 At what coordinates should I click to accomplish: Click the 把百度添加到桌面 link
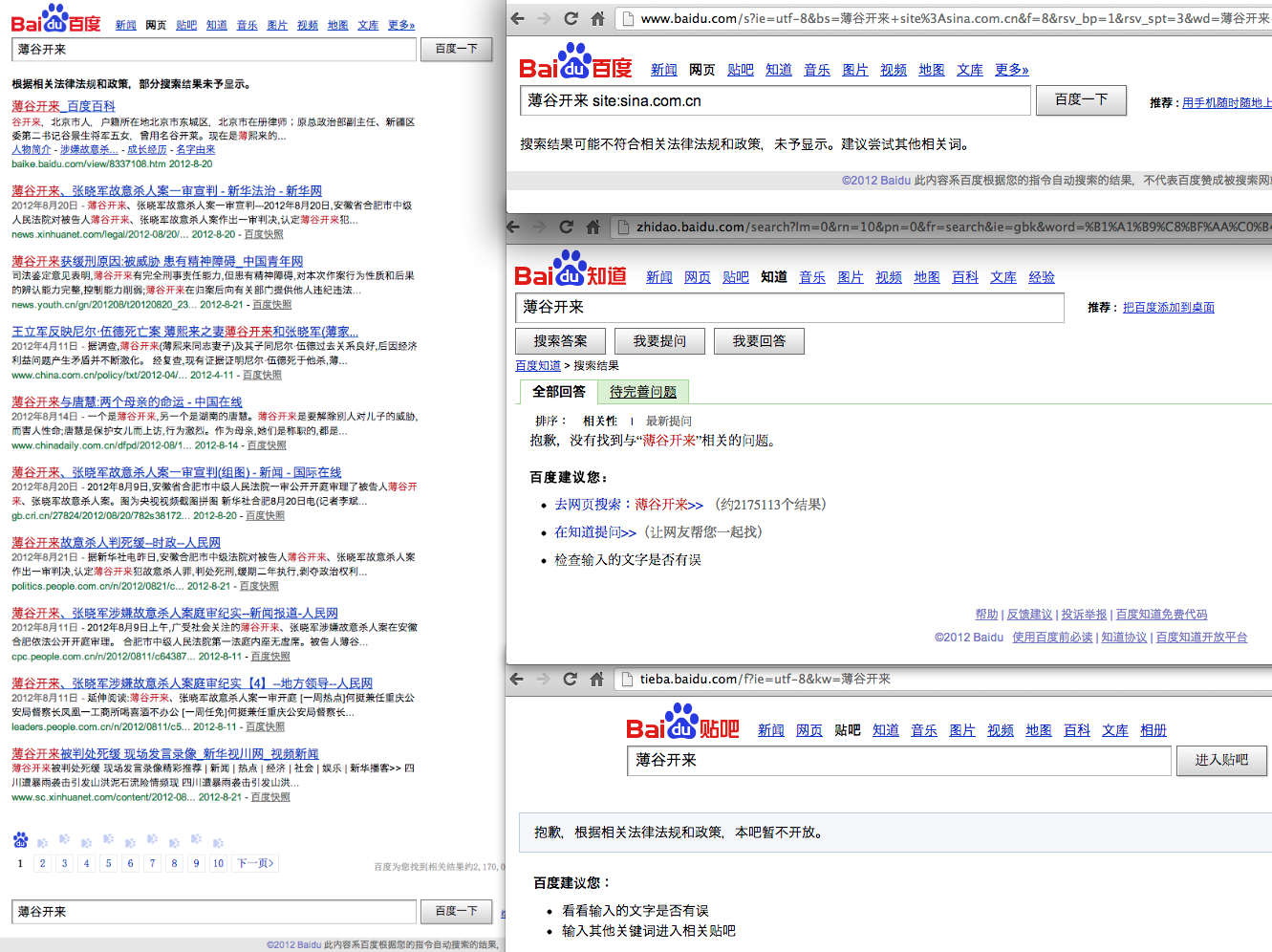(x=1169, y=308)
